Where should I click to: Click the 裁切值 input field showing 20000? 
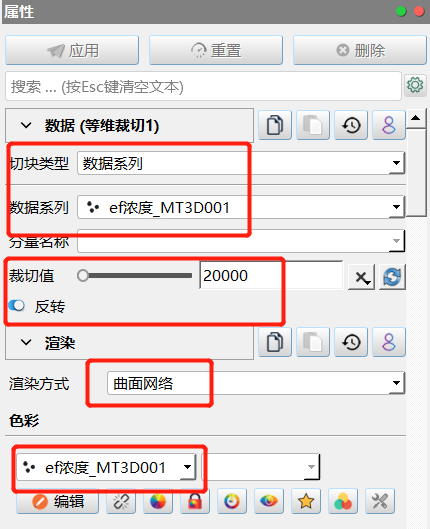click(x=271, y=275)
